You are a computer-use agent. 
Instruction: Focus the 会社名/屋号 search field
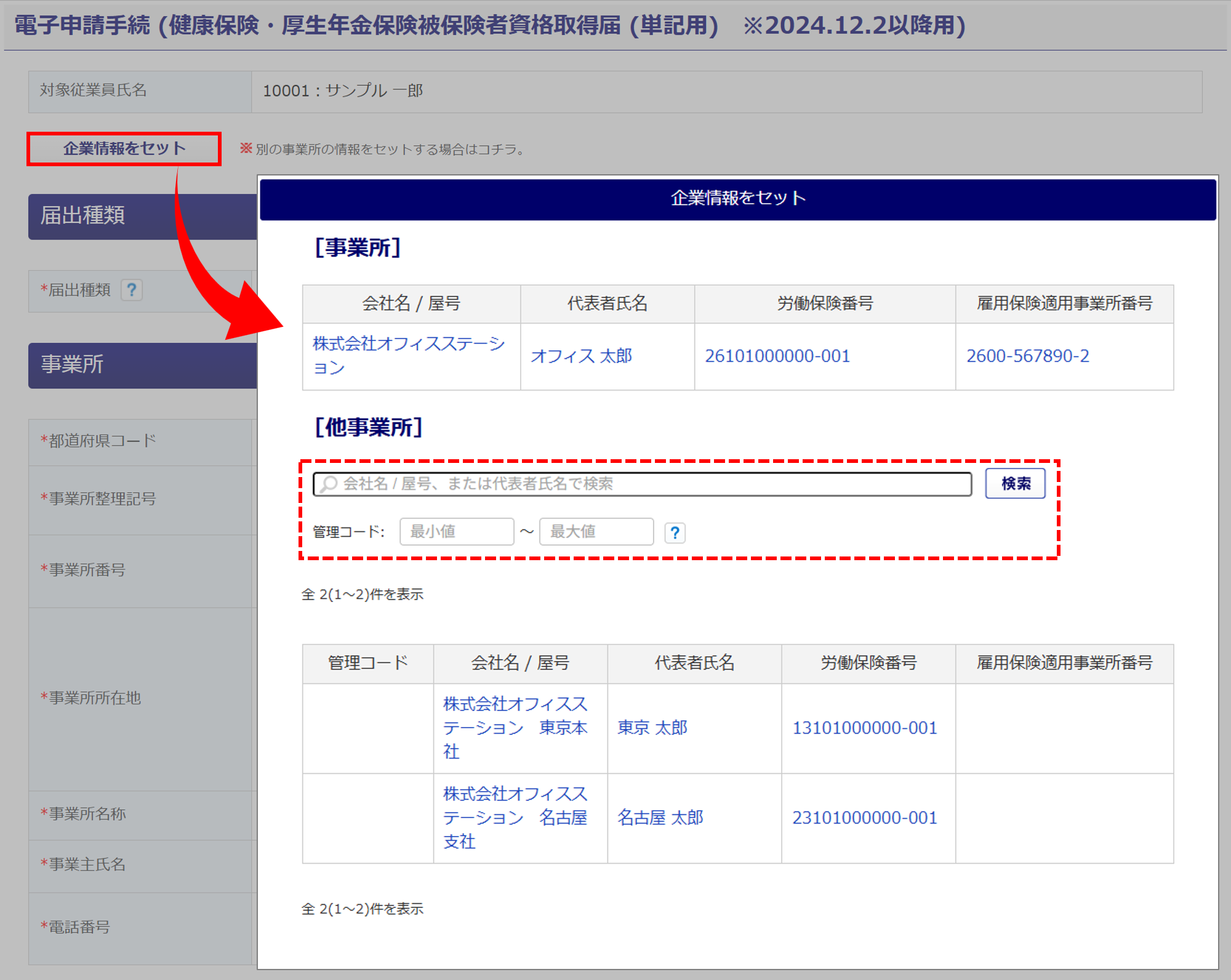642,484
